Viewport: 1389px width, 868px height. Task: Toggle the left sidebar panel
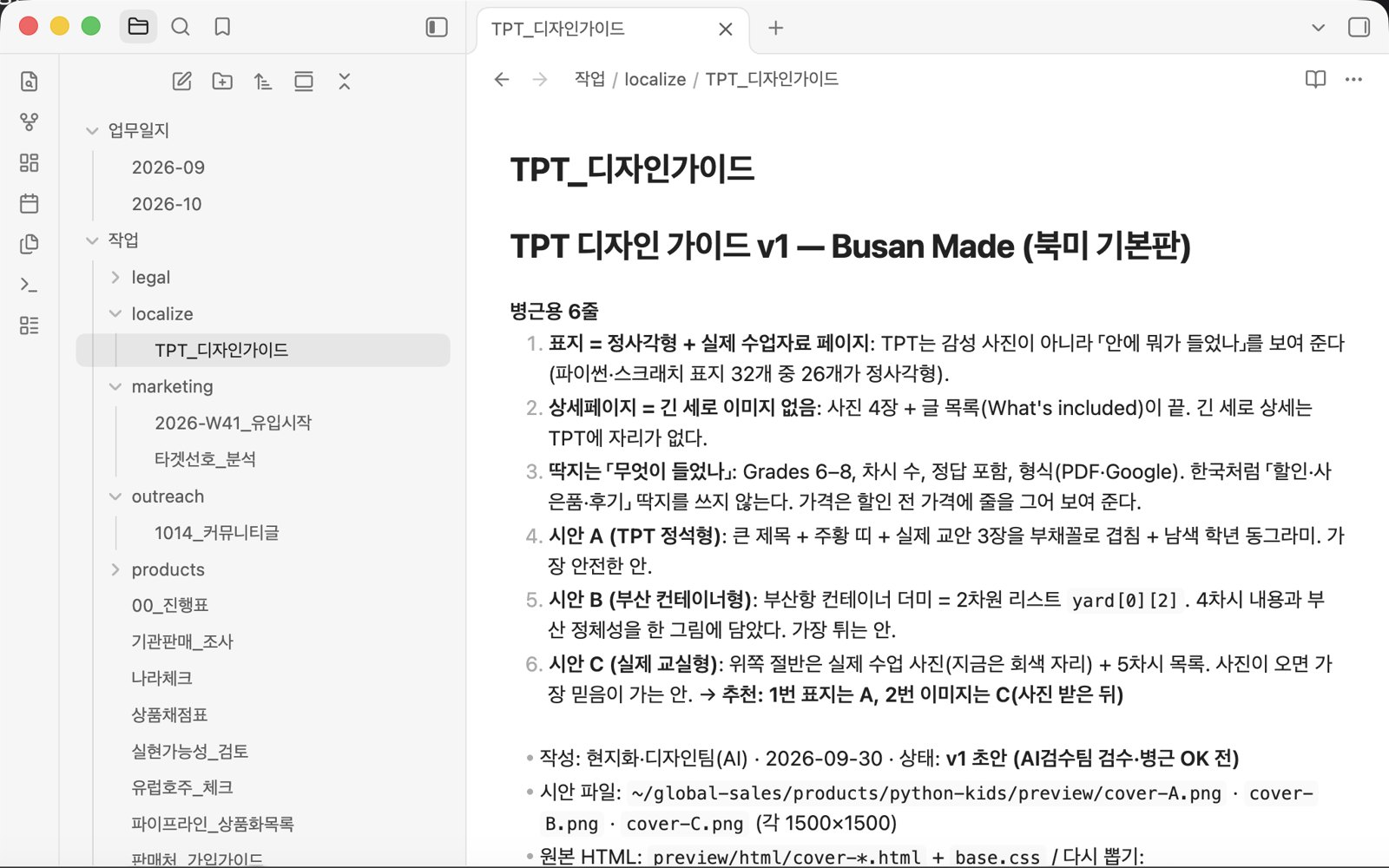pos(437,27)
